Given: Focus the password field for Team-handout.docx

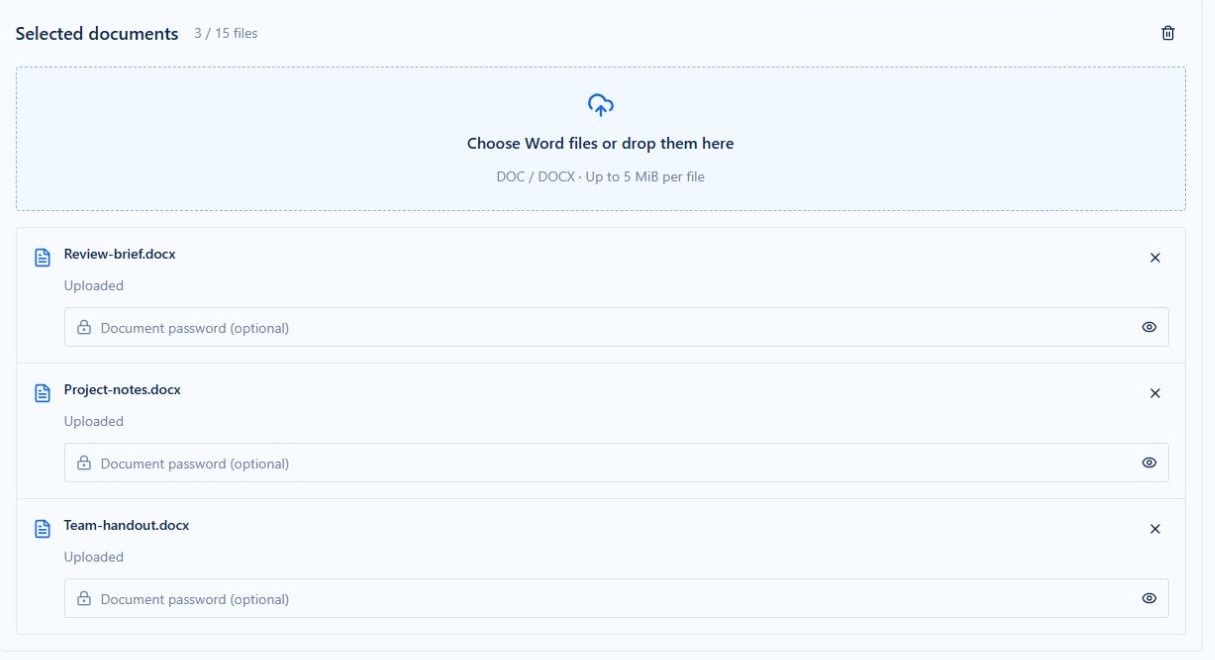Looking at the screenshot, I should click(616, 599).
